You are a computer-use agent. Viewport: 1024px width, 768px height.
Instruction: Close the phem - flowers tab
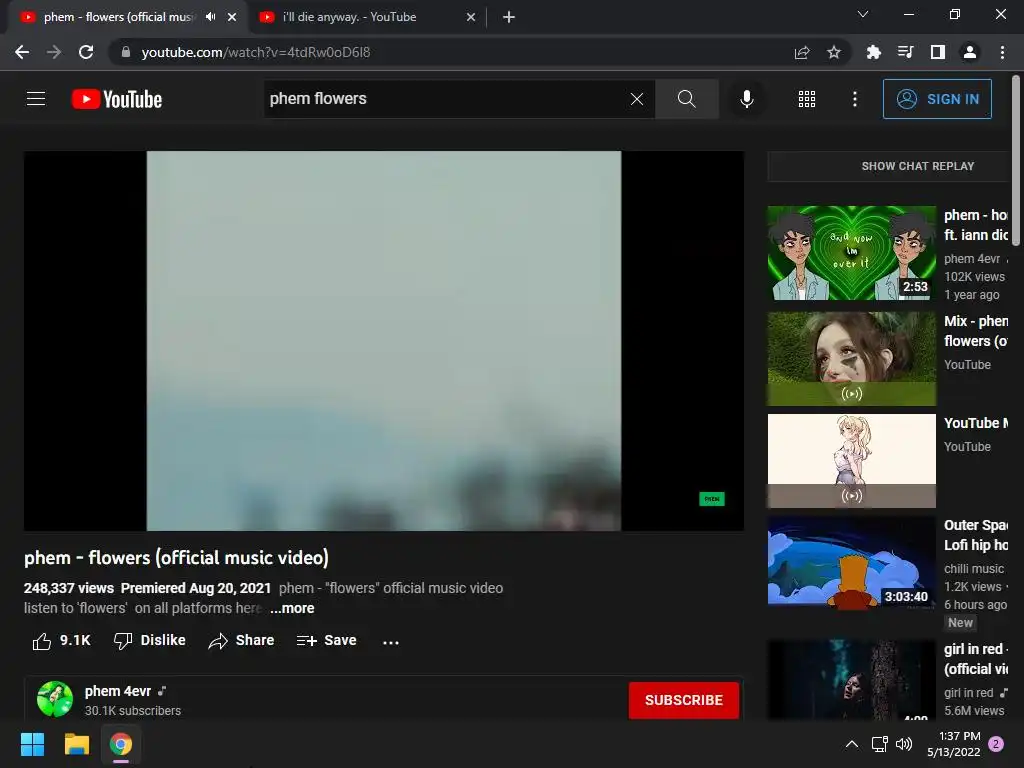(232, 17)
